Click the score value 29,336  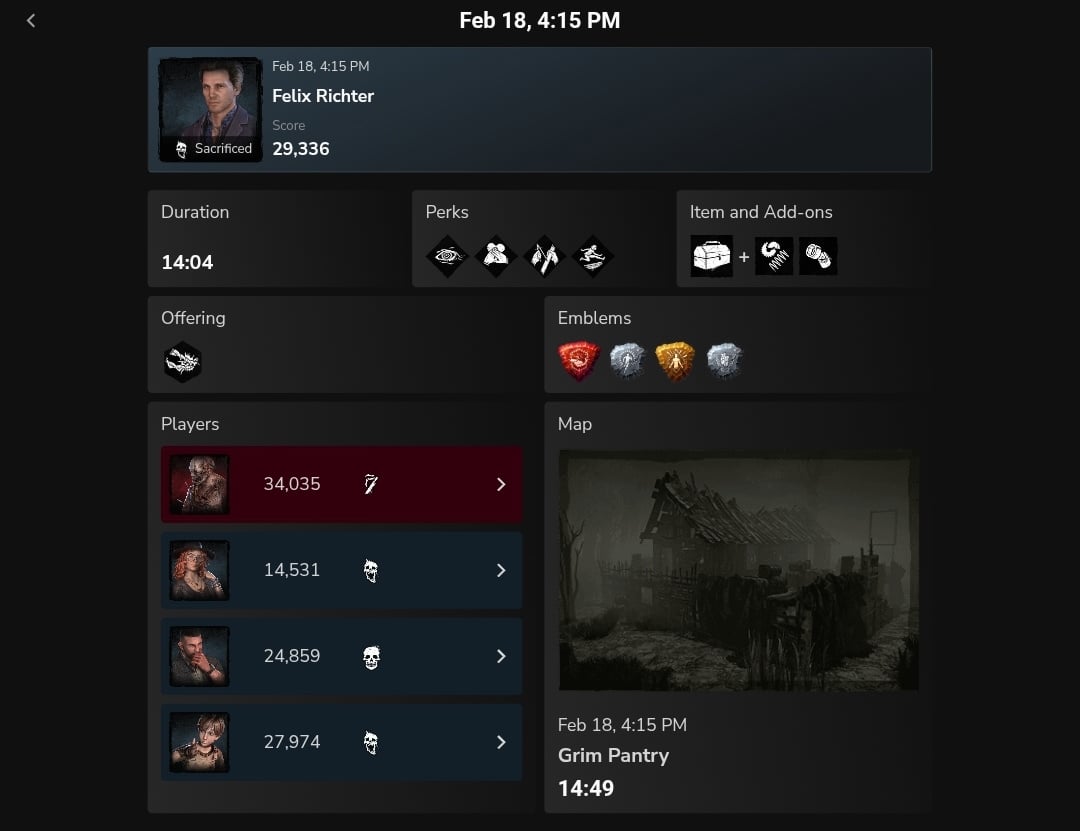click(x=301, y=149)
